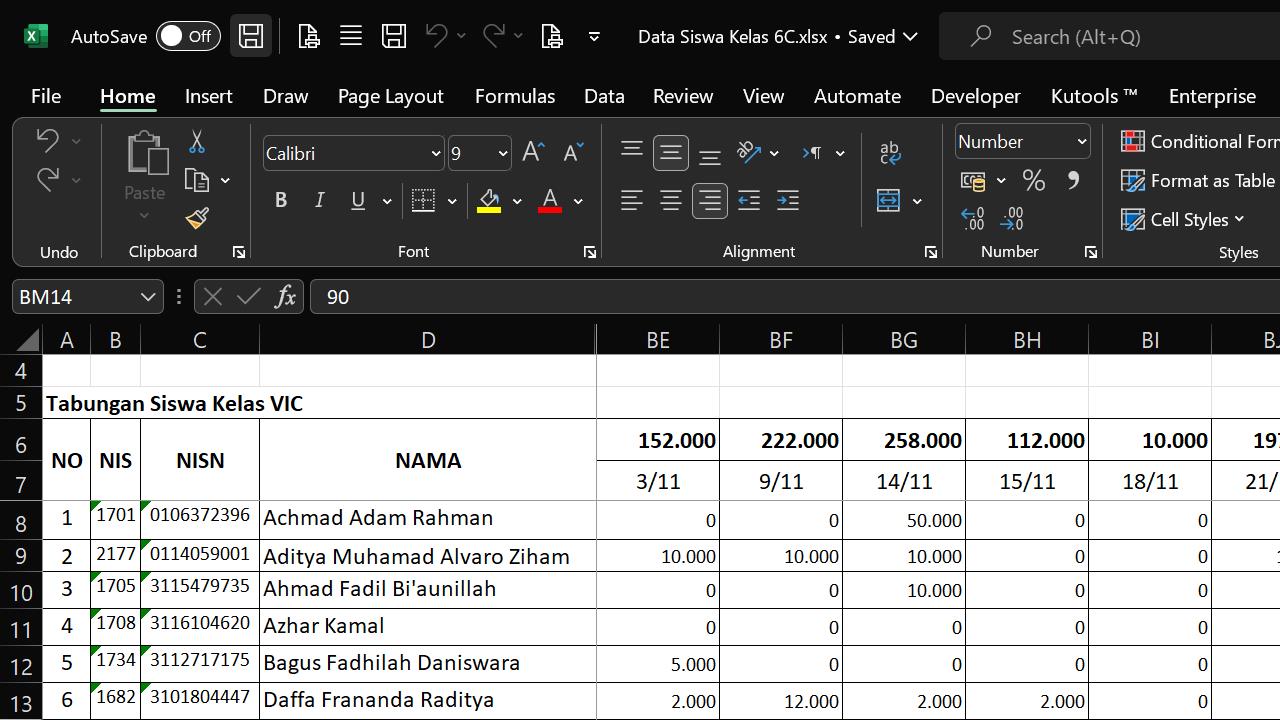Click the Wrap Text icon
This screenshot has height=720, width=1280.
point(889,152)
